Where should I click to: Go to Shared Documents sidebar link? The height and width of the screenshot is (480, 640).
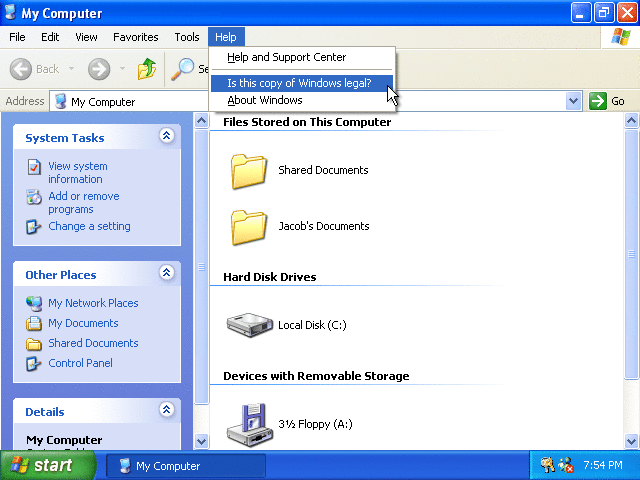[93, 343]
